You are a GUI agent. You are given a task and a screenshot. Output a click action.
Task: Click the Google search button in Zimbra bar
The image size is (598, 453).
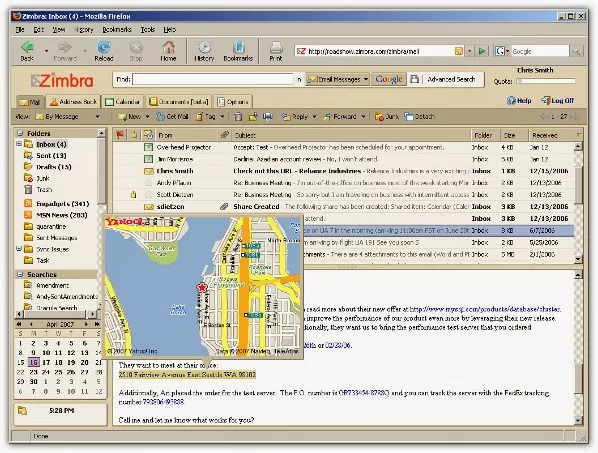click(x=389, y=79)
